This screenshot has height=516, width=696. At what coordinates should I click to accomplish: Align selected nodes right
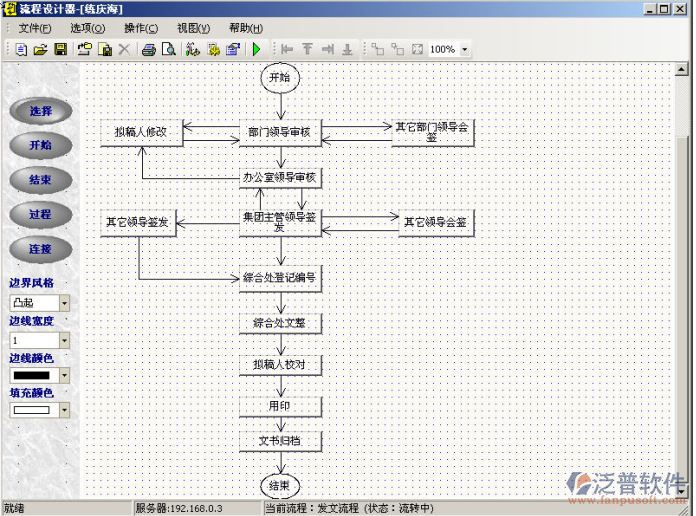(x=328, y=49)
